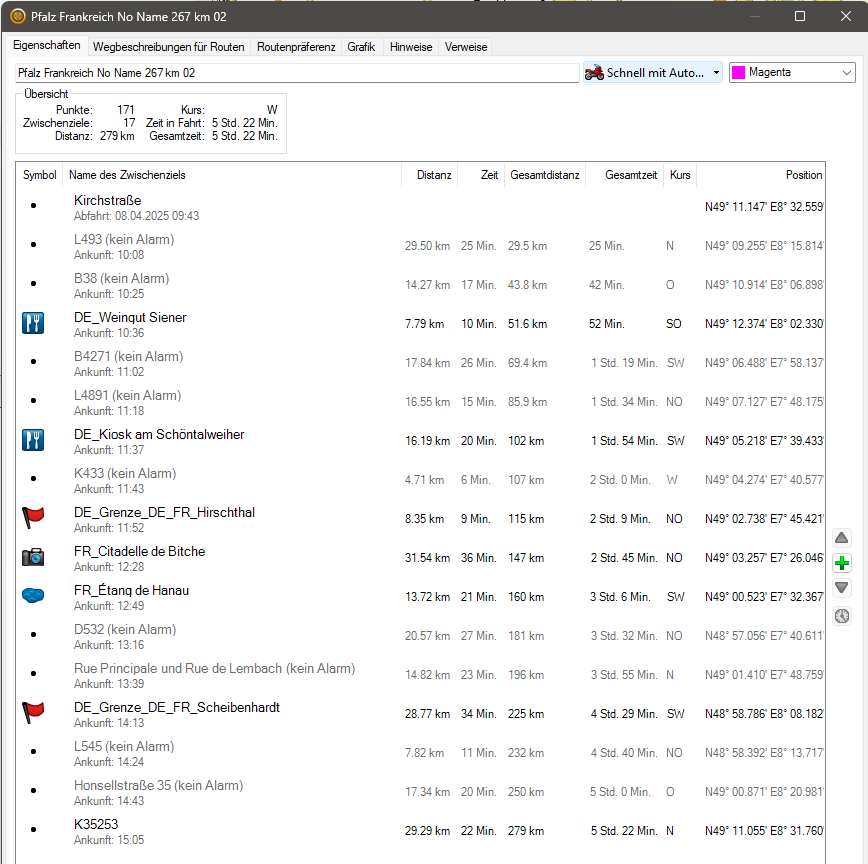This screenshot has width=868, height=864.
Task: Select FR_Citadelle de Bitche waypoint name
Action: pyautogui.click(x=140, y=551)
